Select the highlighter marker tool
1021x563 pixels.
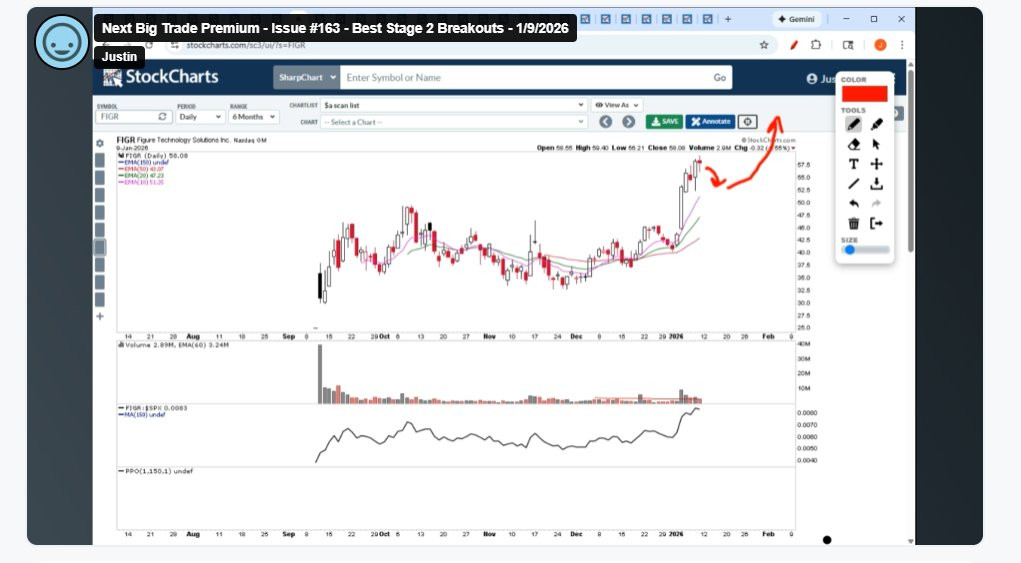[x=876, y=124]
